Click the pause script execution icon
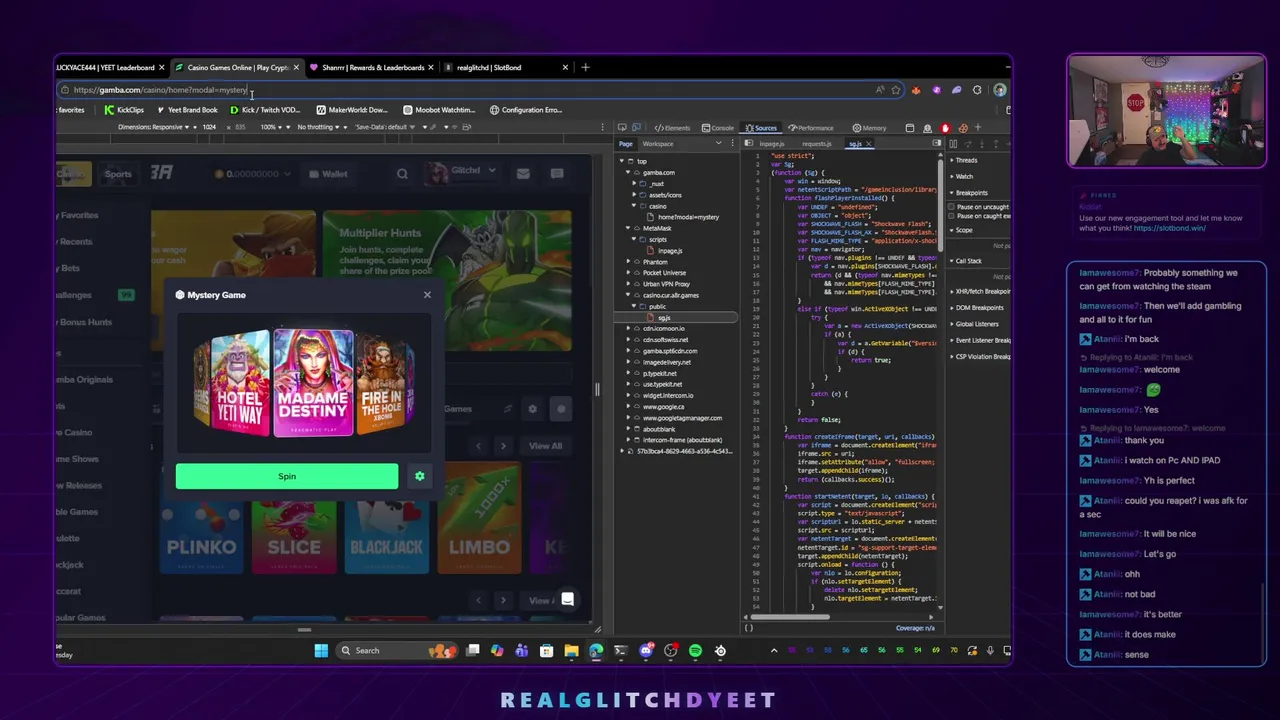Screen dimensions: 1280x720 tap(953, 144)
